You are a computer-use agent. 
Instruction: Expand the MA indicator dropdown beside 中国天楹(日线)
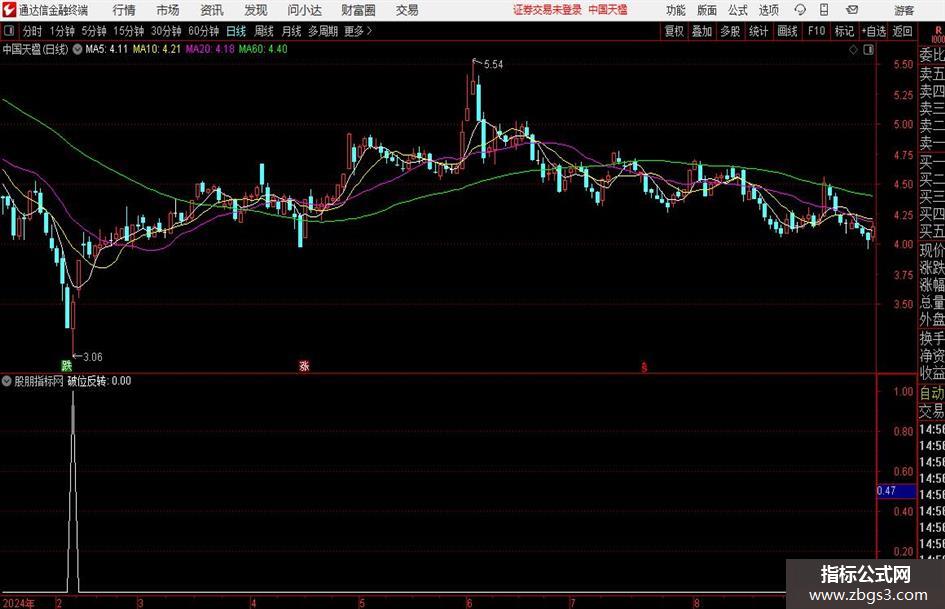pyautogui.click(x=78, y=49)
